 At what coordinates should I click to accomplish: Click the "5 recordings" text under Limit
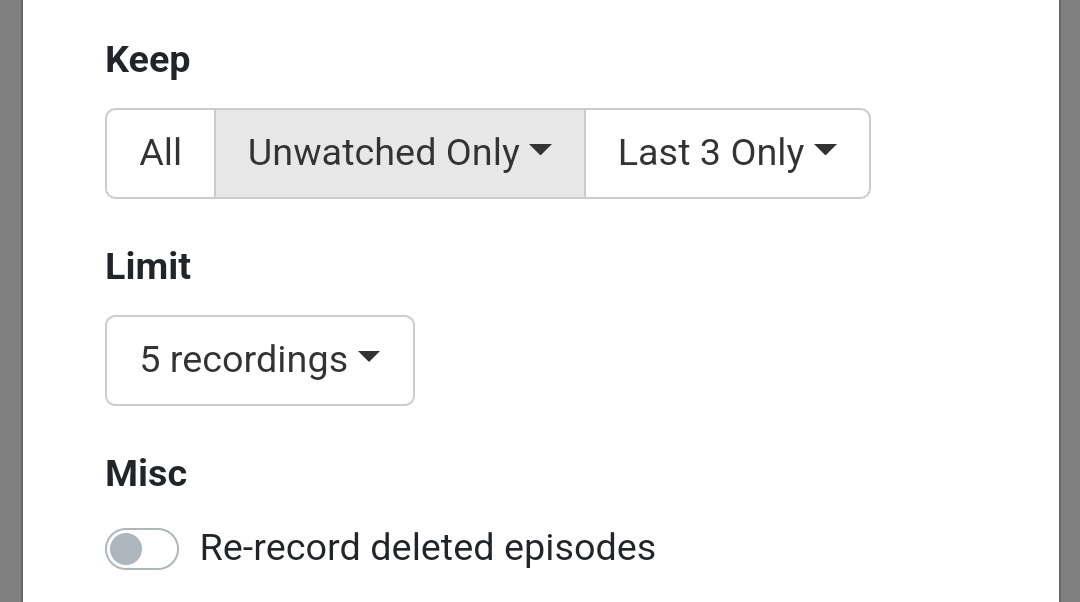pos(243,360)
